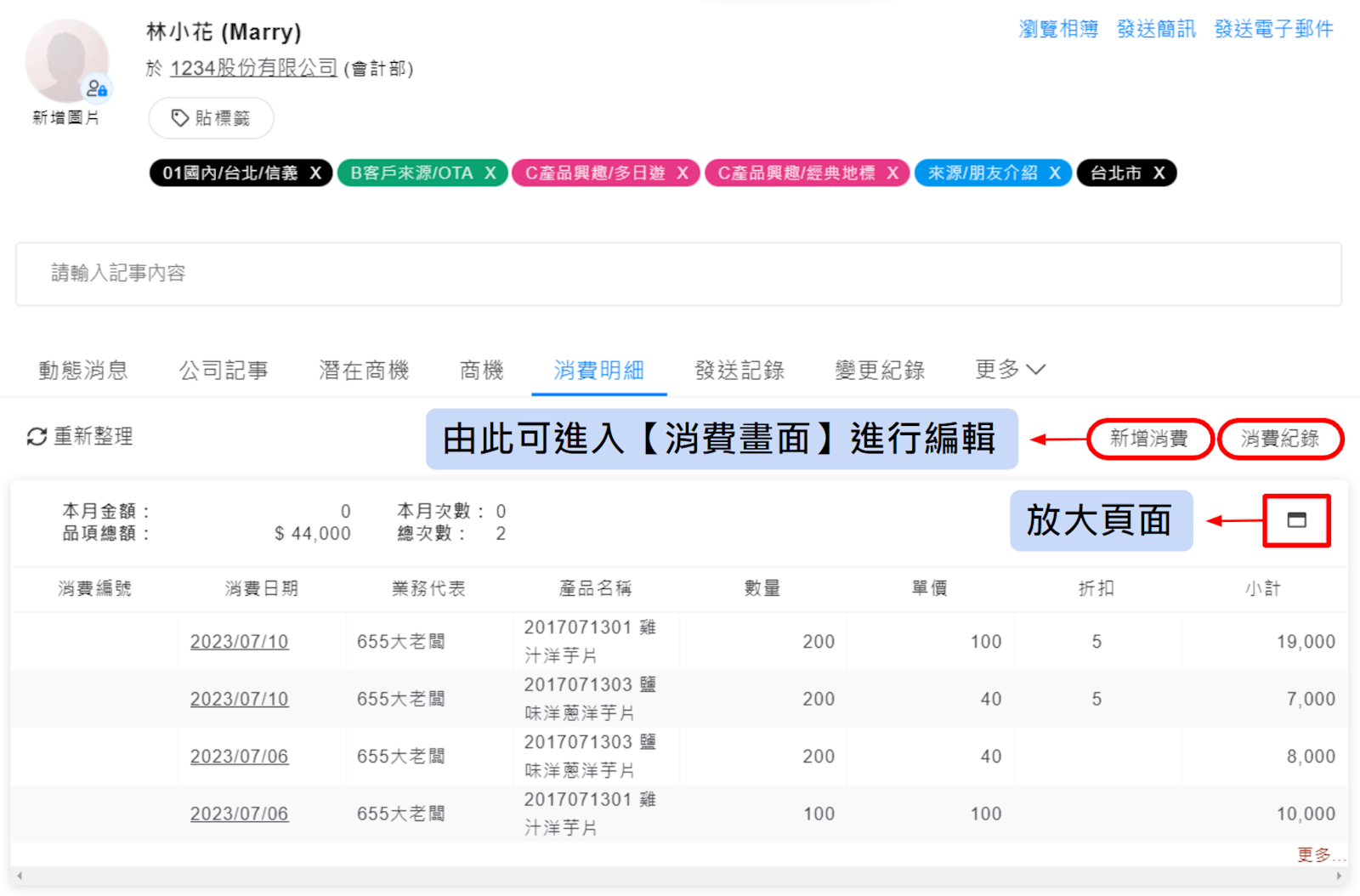
Task: Remove the B客戶來源/OTA tag
Action: [x=490, y=173]
